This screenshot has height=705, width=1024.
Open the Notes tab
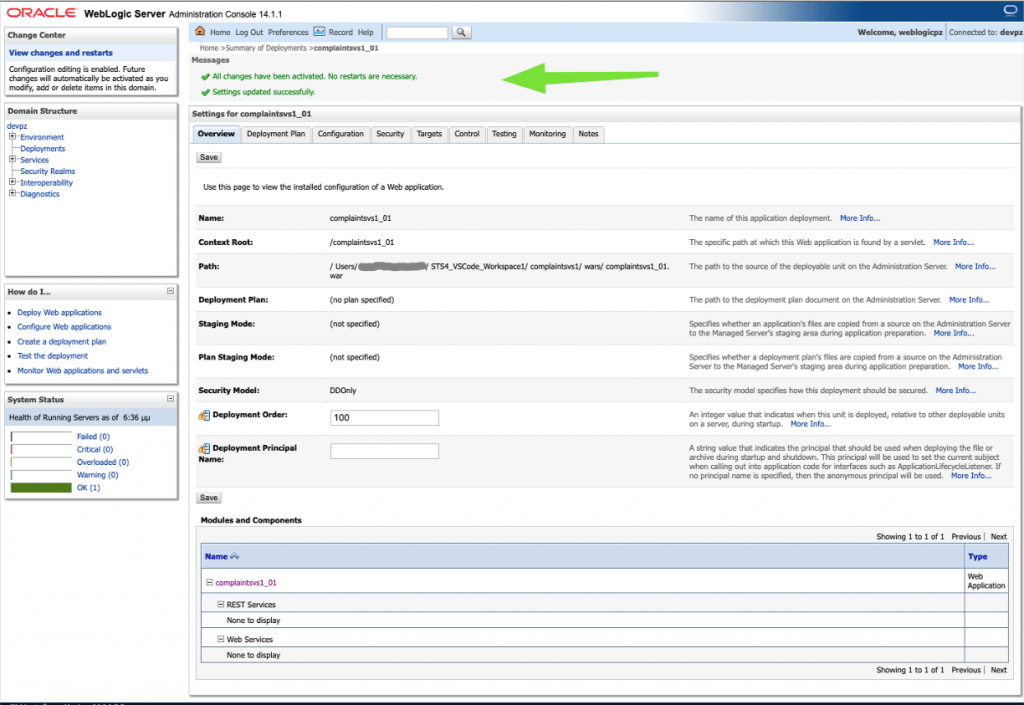(588, 134)
